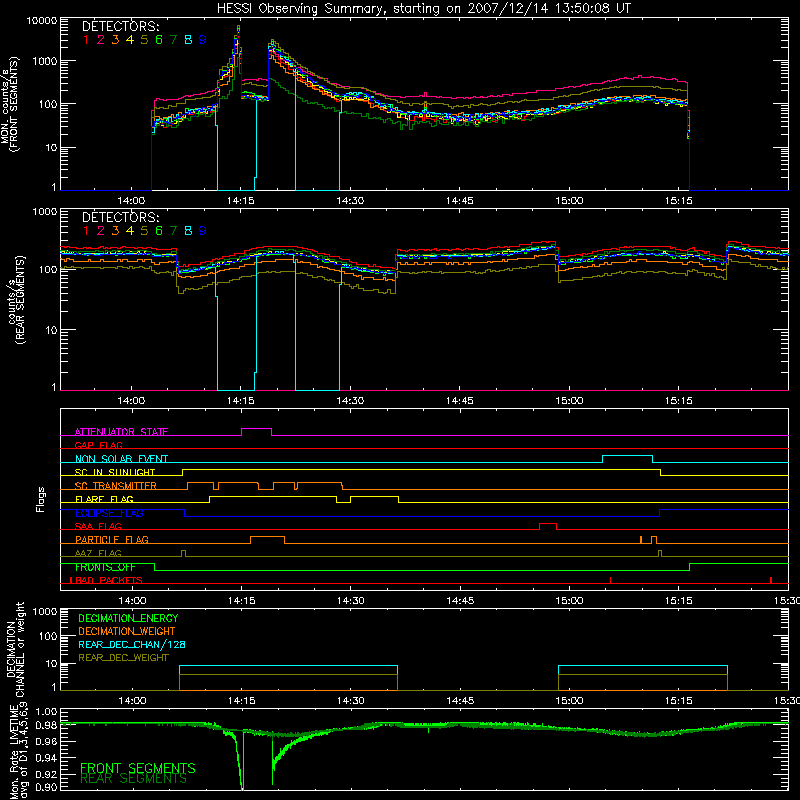Click the raised SAA_FLAG pulse on its line

coord(548,523)
